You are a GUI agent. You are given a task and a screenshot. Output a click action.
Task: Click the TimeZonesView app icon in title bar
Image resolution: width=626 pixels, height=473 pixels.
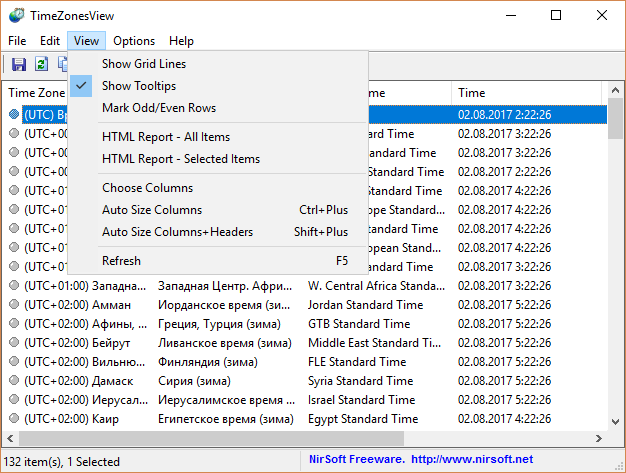(16, 15)
